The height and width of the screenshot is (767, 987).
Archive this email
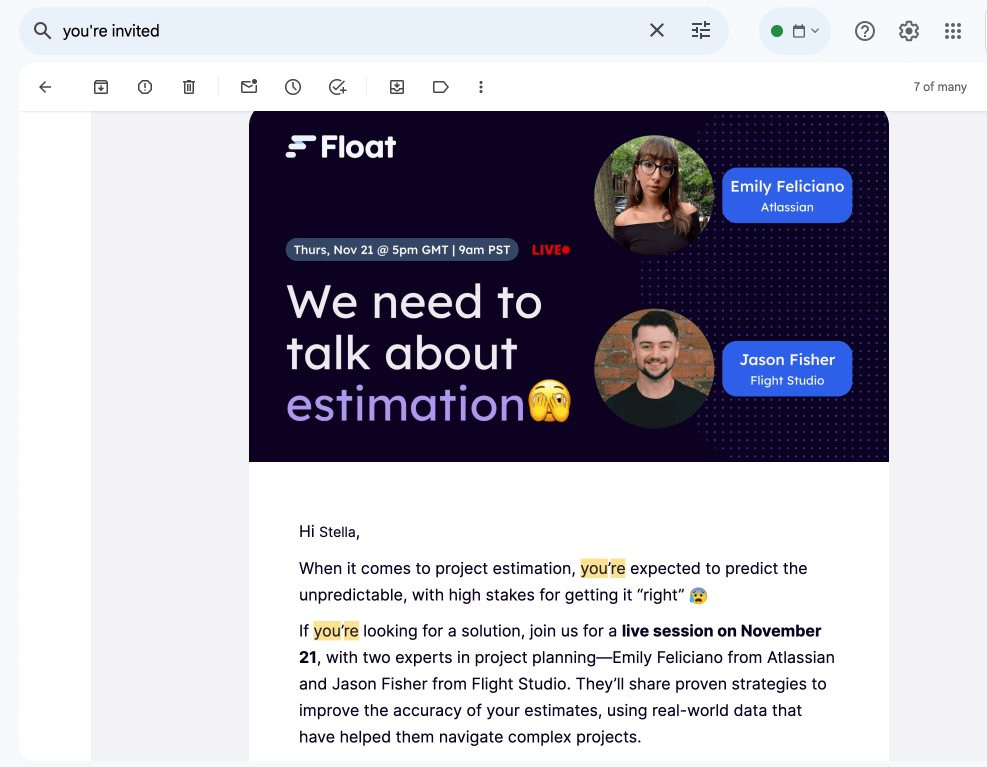coord(101,87)
